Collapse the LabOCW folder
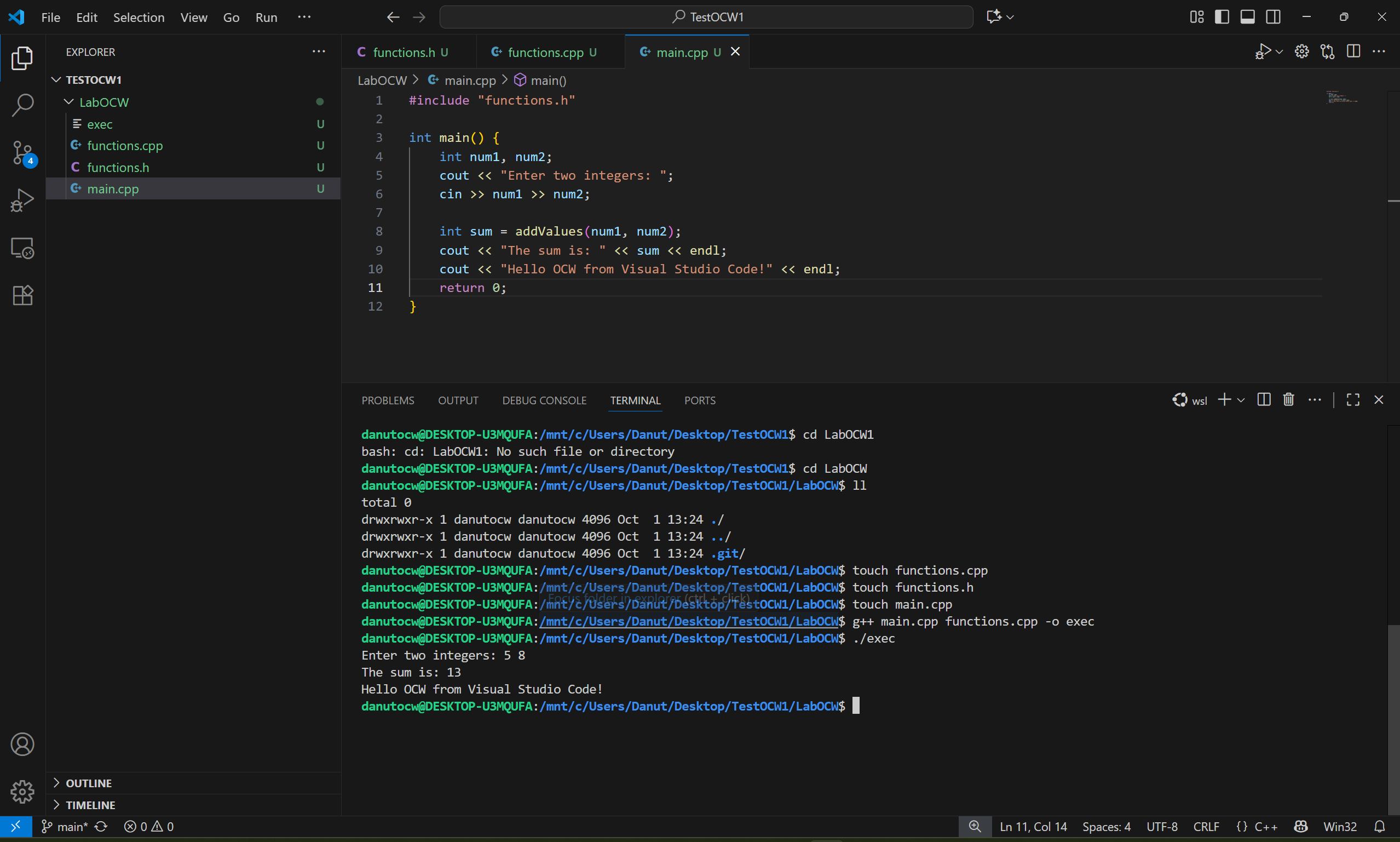Image resolution: width=1400 pixels, height=842 pixels. pos(68,102)
